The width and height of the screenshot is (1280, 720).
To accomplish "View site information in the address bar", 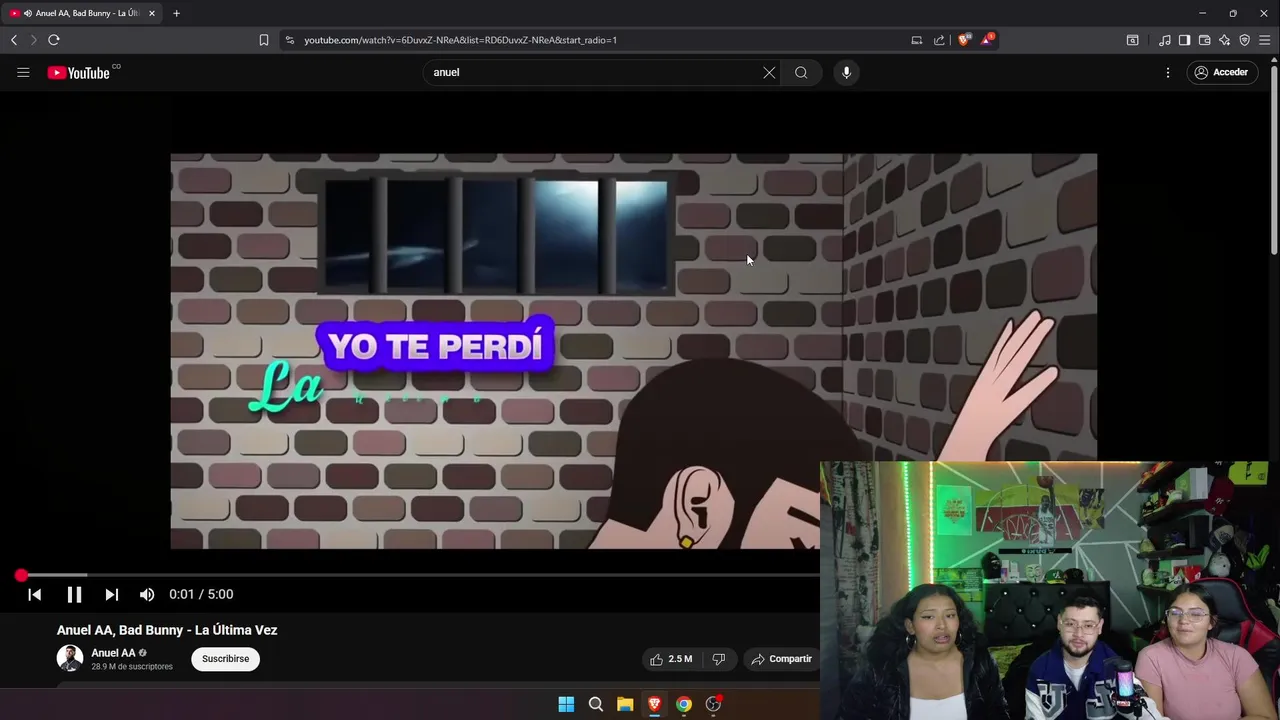I will pyautogui.click(x=290, y=40).
